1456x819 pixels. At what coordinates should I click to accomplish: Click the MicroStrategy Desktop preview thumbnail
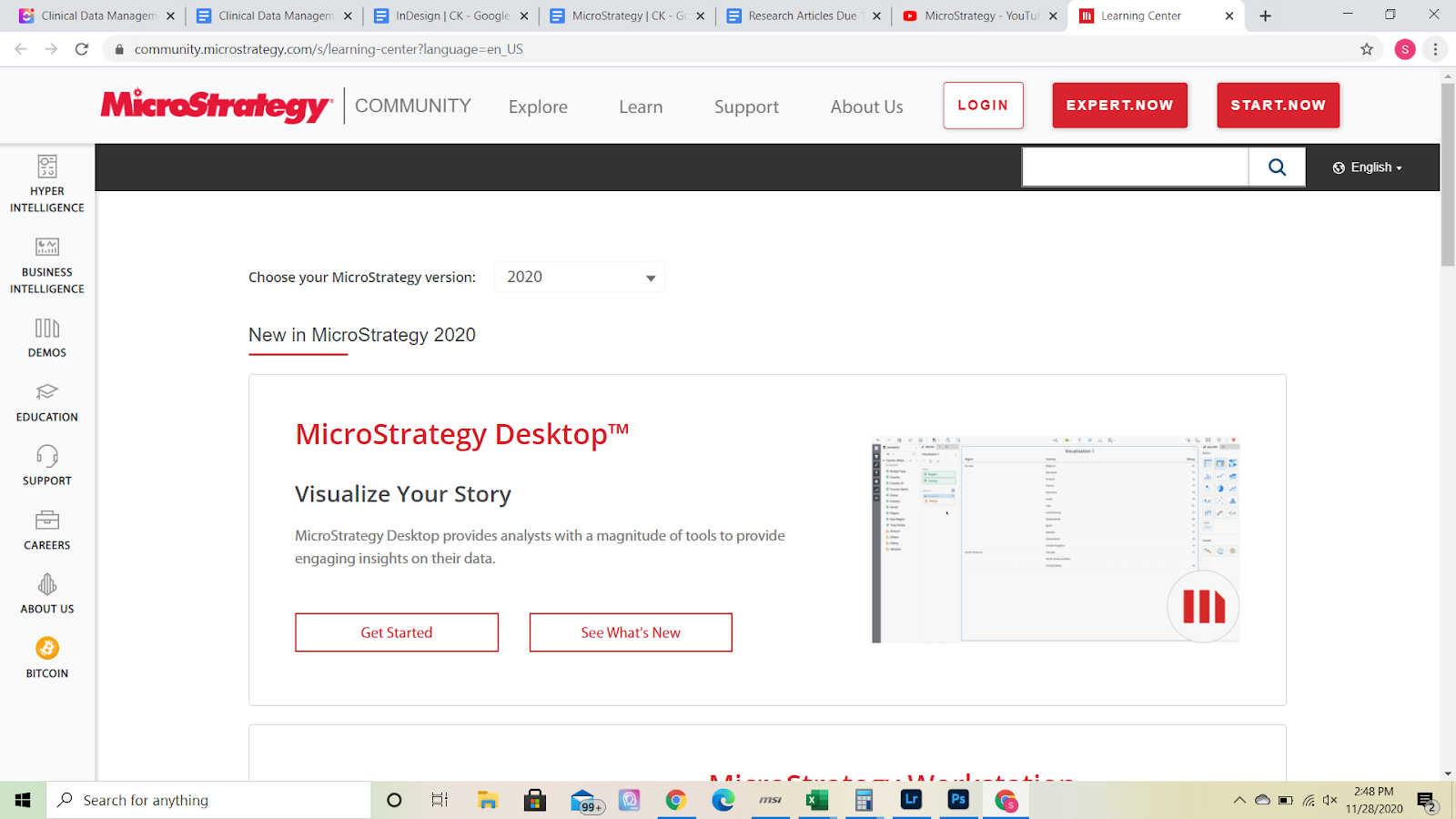(x=1056, y=540)
